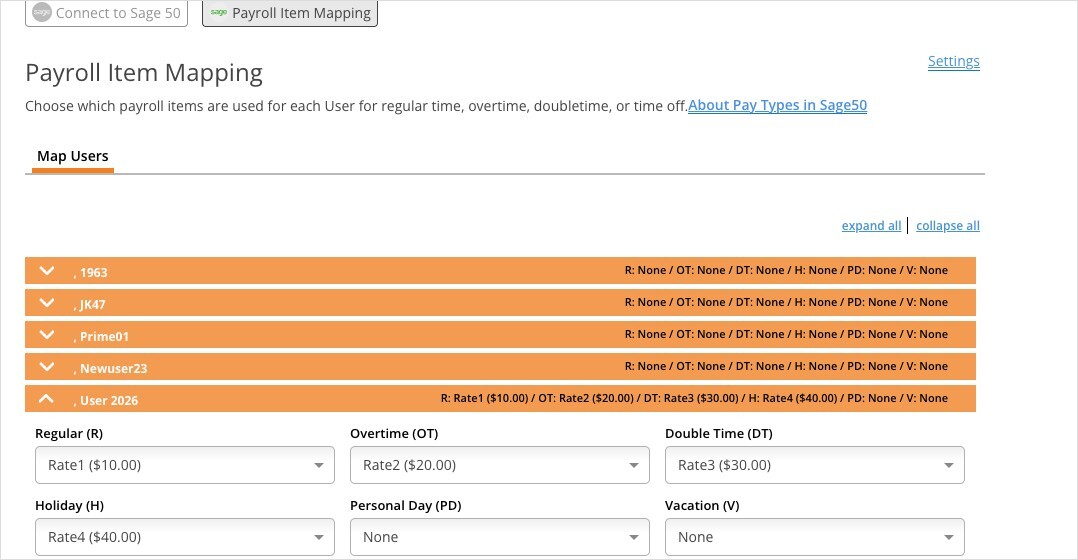1078x560 pixels.
Task: Expand the Newuser23 user row chevron
Action: (47, 366)
